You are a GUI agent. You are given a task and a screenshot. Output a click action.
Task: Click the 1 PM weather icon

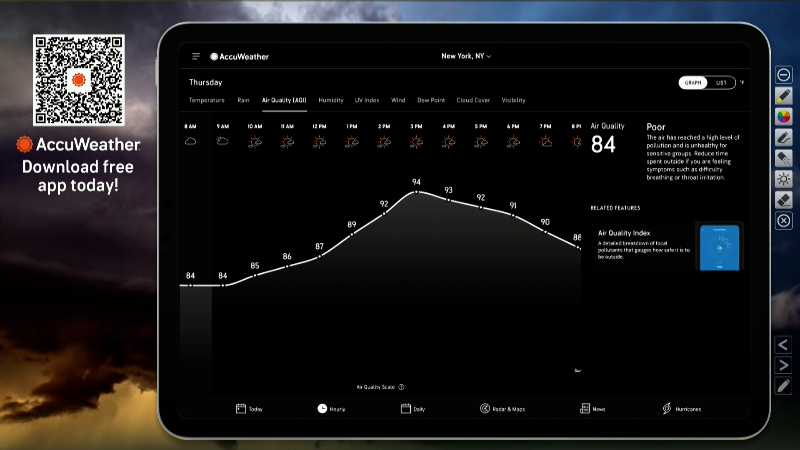pos(352,142)
